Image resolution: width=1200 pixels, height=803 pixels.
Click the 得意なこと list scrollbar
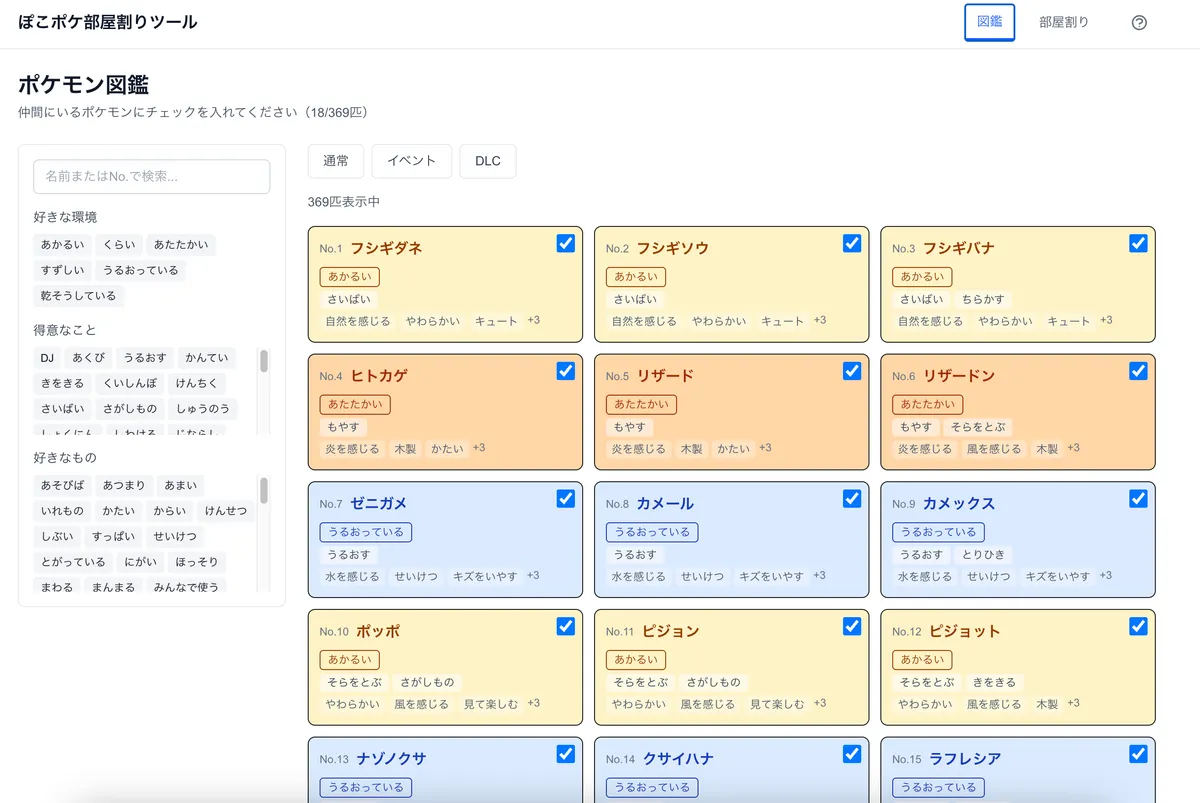[x=264, y=361]
